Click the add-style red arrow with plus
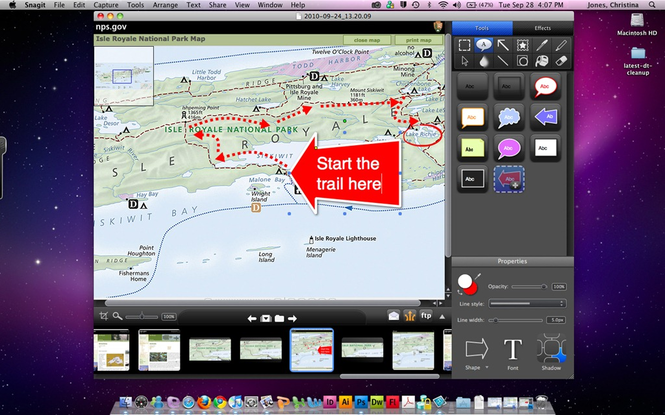665x415 pixels. point(509,179)
